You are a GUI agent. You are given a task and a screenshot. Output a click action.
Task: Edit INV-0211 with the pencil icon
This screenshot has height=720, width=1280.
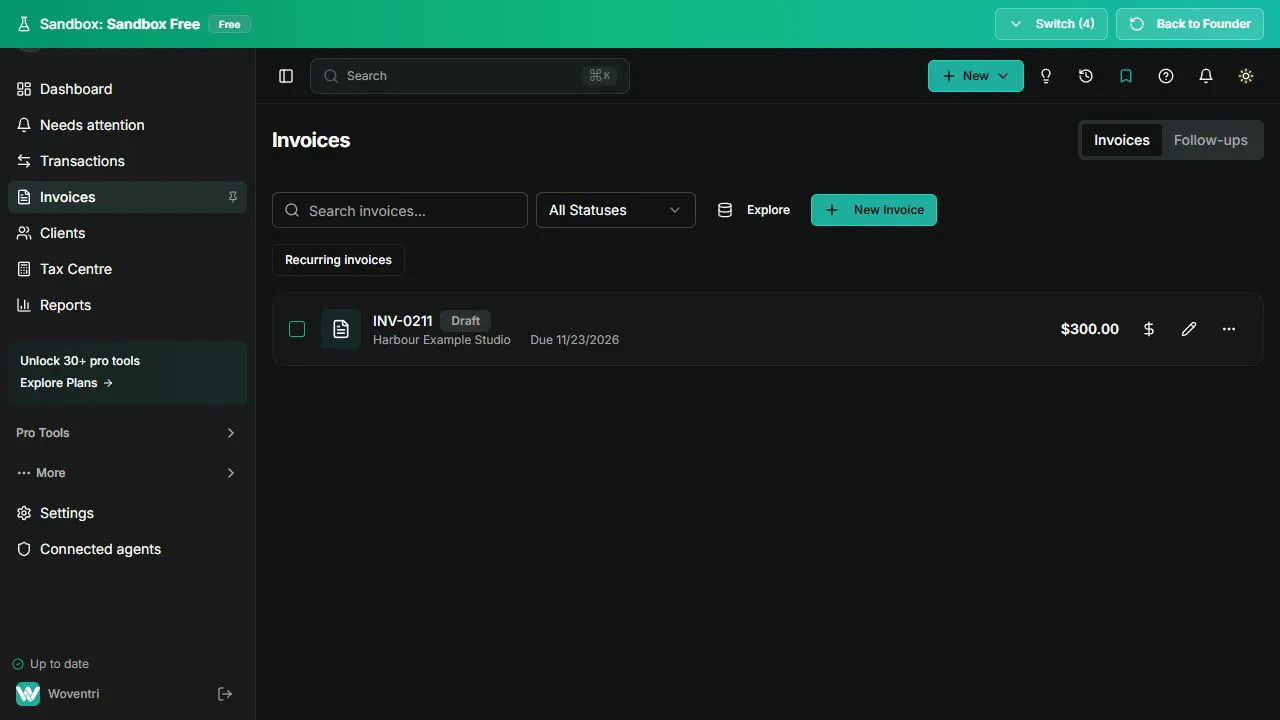(x=1189, y=329)
